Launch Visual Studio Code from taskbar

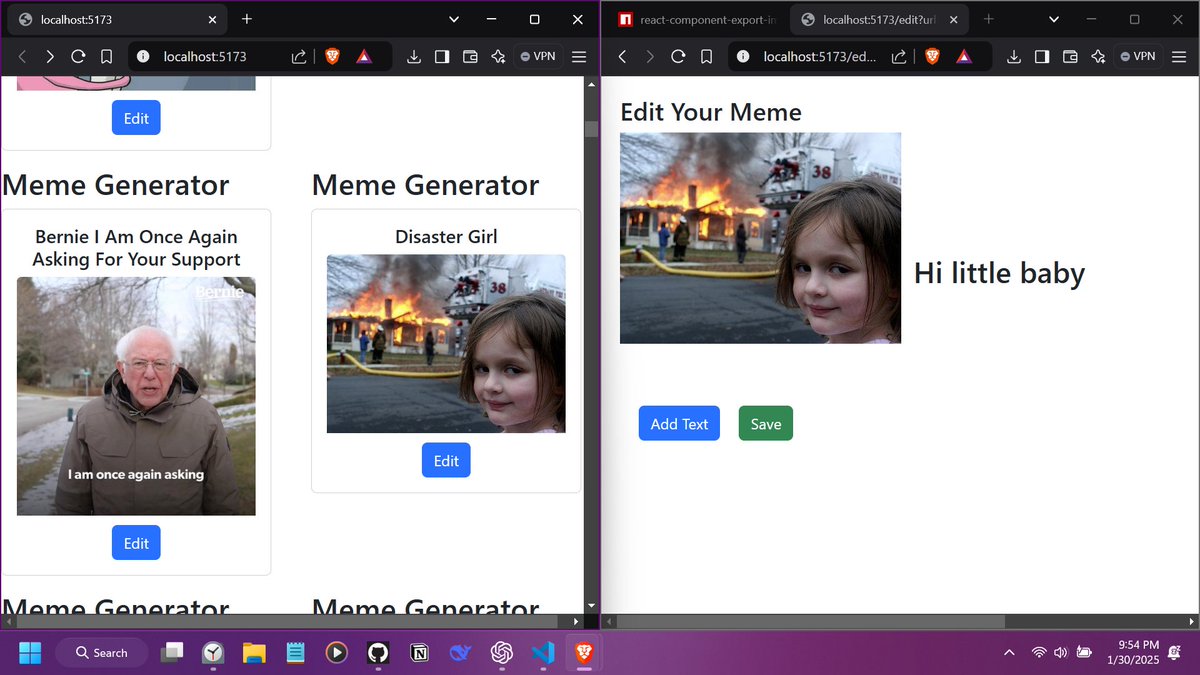click(x=543, y=653)
